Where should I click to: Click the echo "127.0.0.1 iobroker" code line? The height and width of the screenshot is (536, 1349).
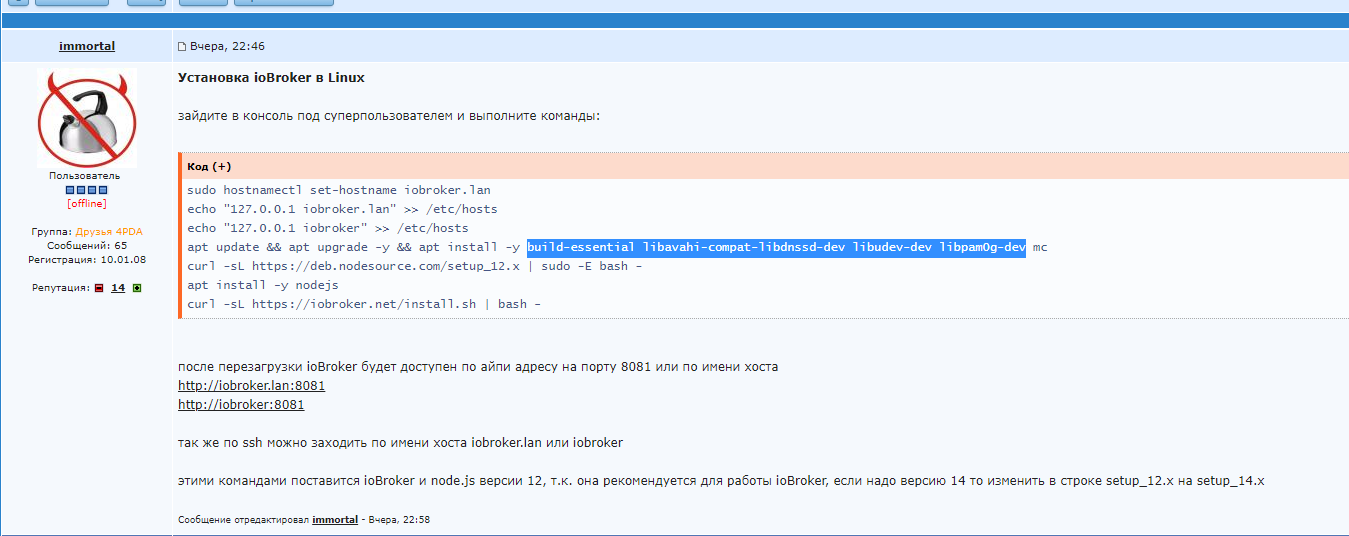click(328, 228)
